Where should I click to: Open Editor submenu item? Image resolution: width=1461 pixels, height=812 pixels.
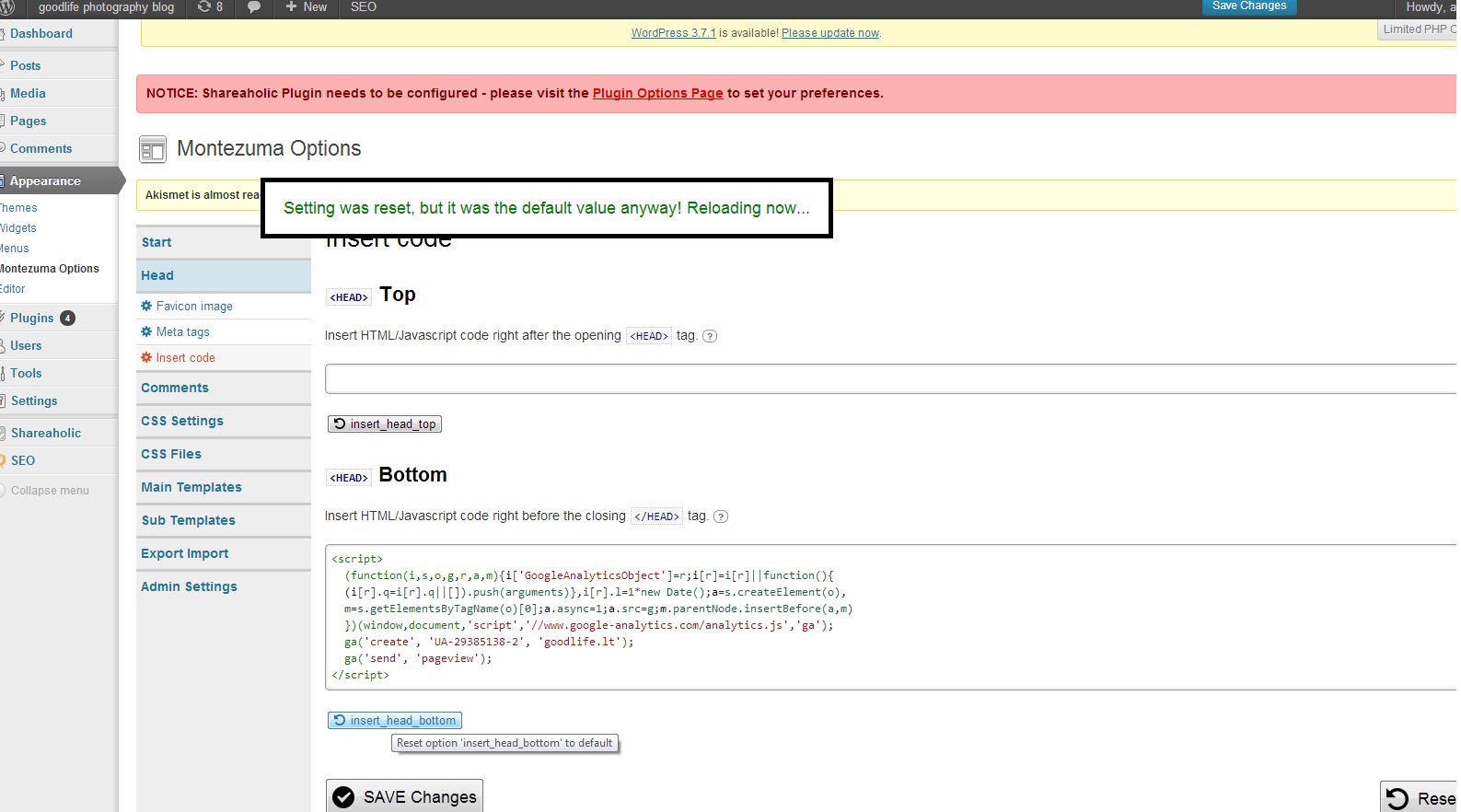click(13, 289)
